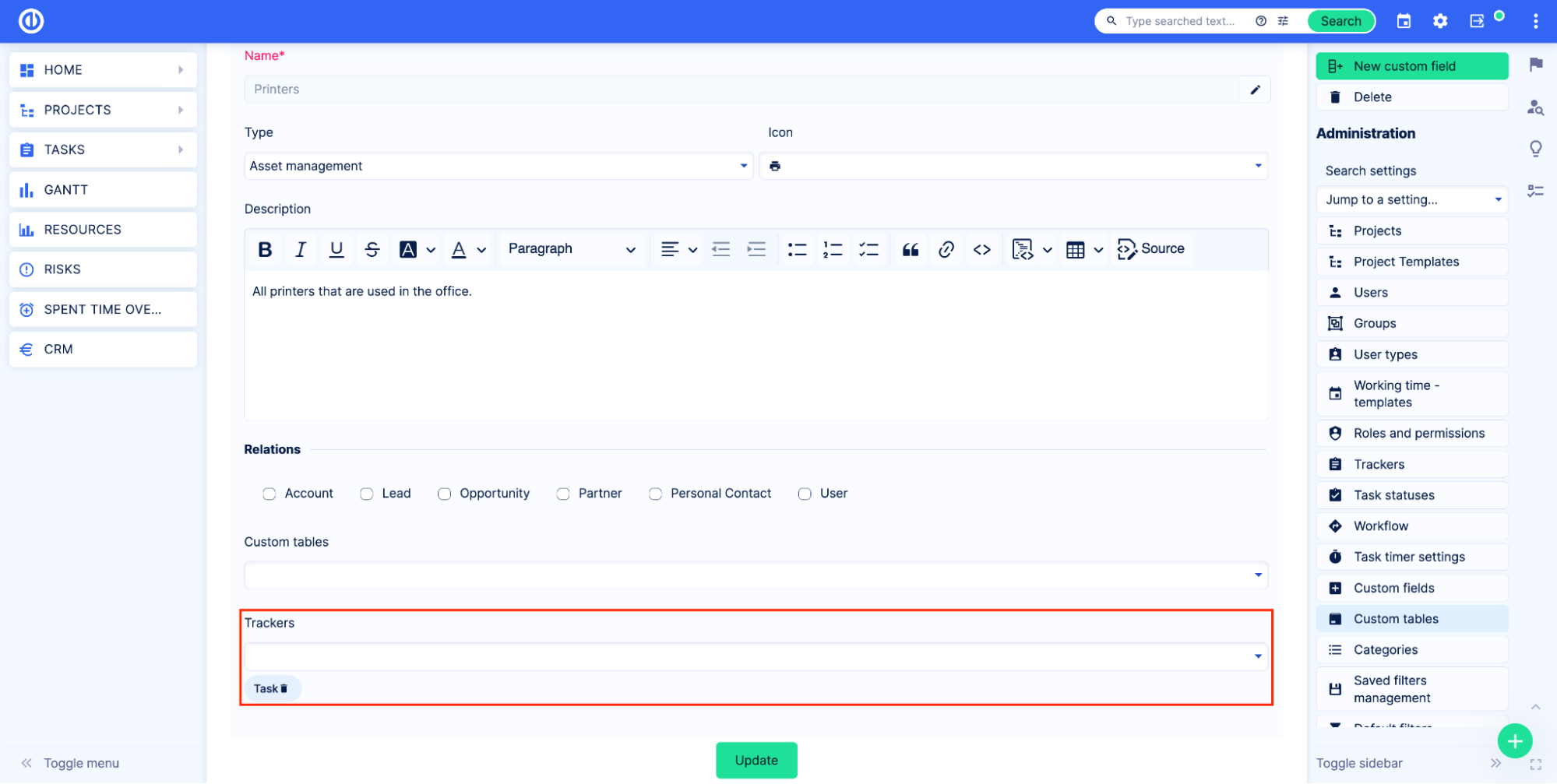Open the Source view of the description
The image size is (1557, 784).
coord(1153,248)
